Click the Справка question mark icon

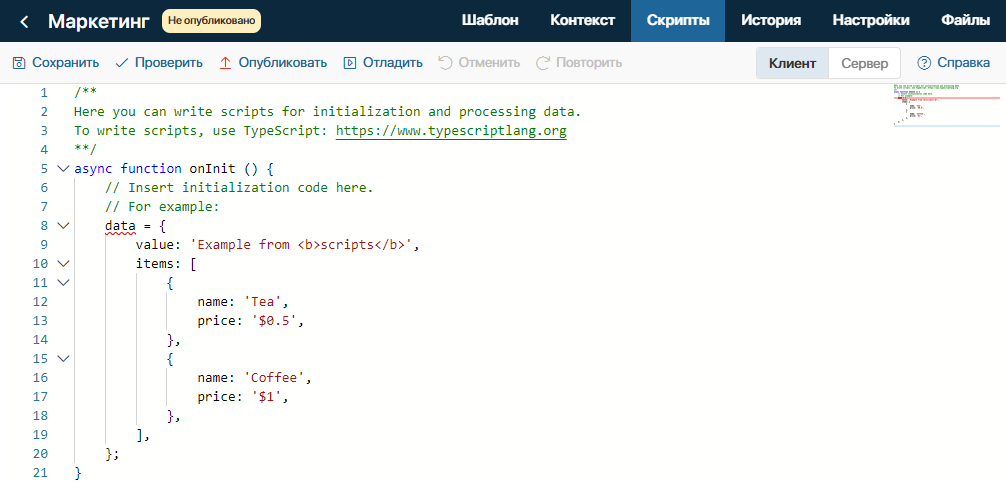(924, 63)
